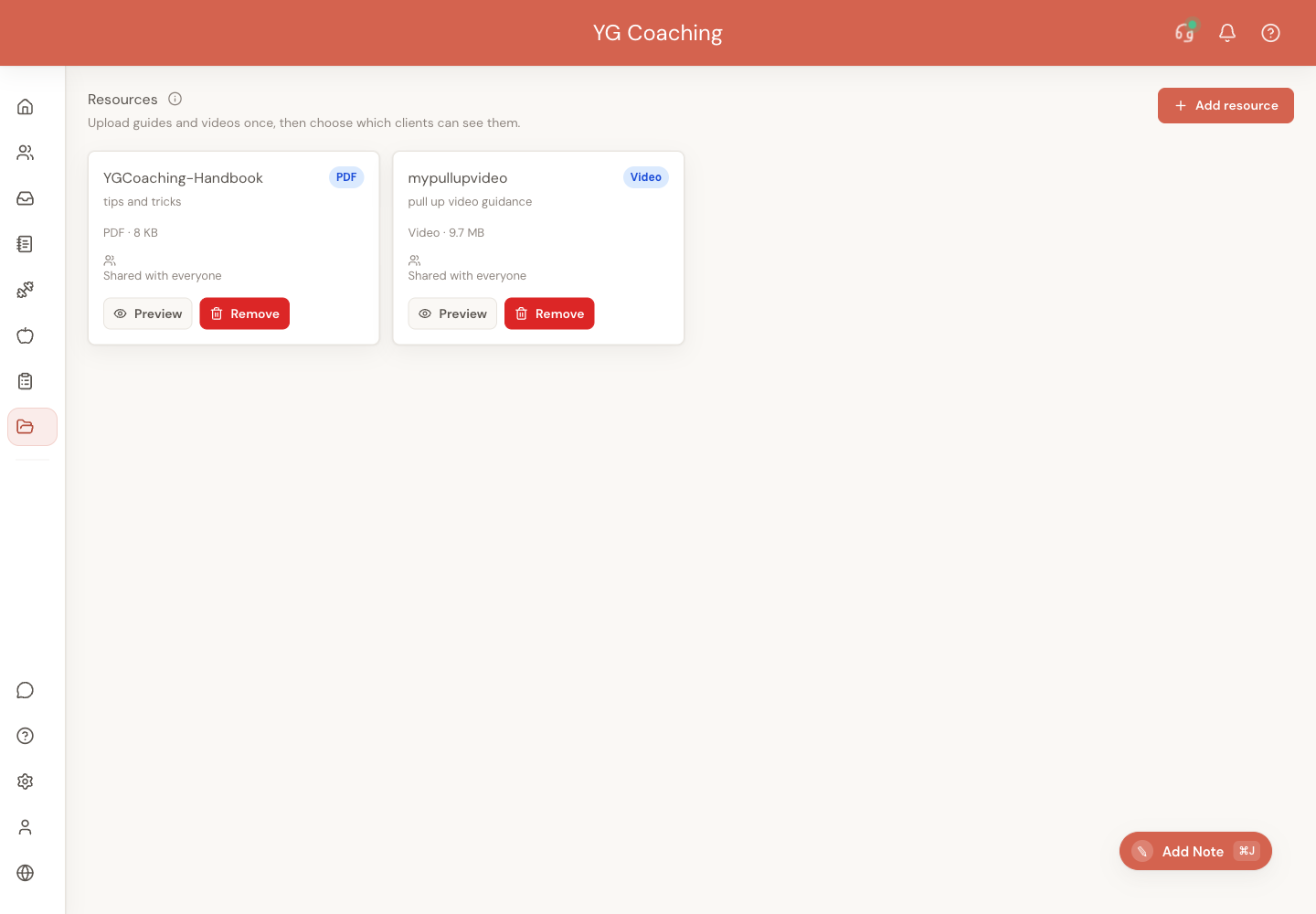
Task: Click 'Shared with everyone' on mypullupvideo card
Action: tap(467, 276)
